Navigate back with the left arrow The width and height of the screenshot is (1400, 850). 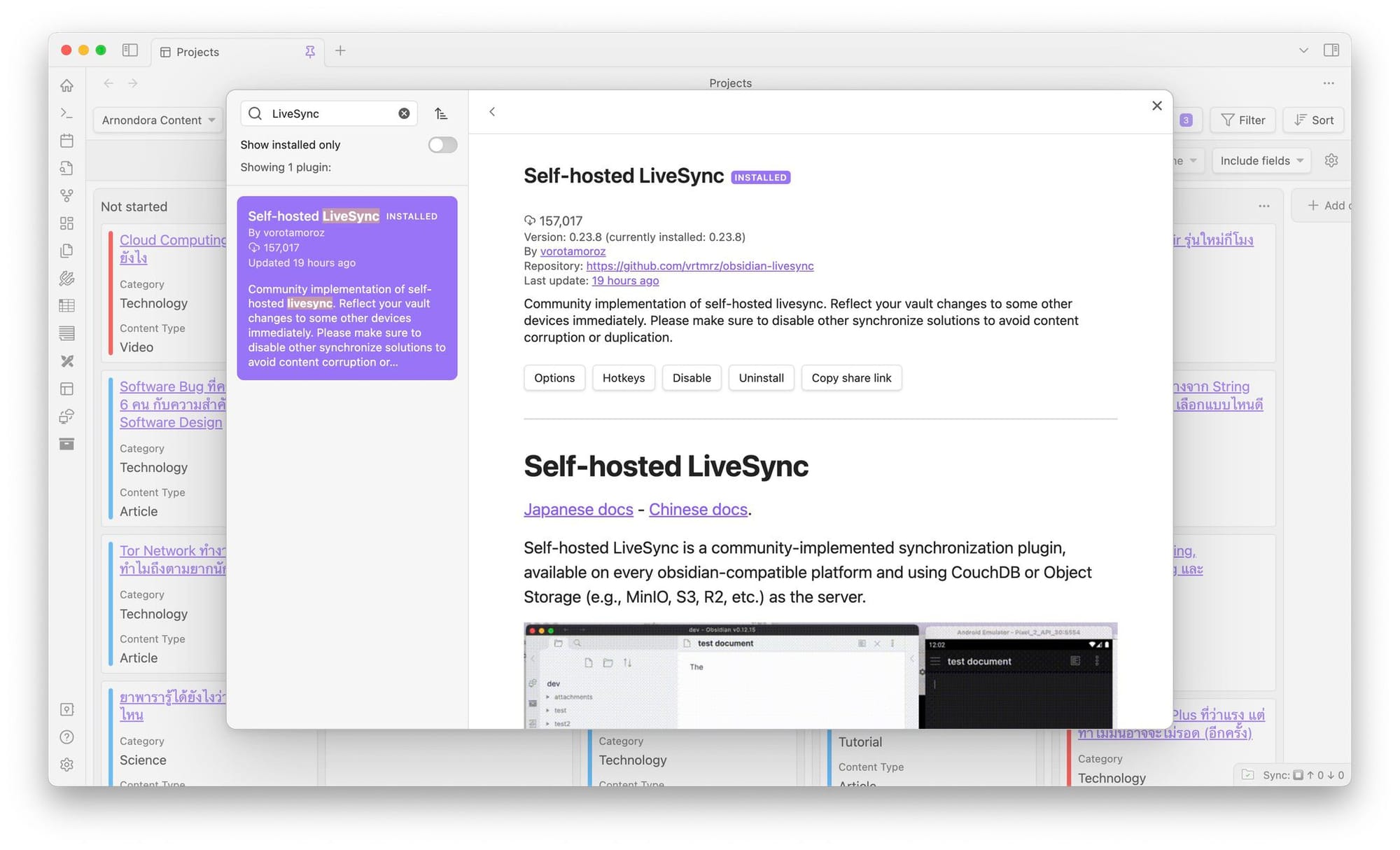tap(108, 83)
